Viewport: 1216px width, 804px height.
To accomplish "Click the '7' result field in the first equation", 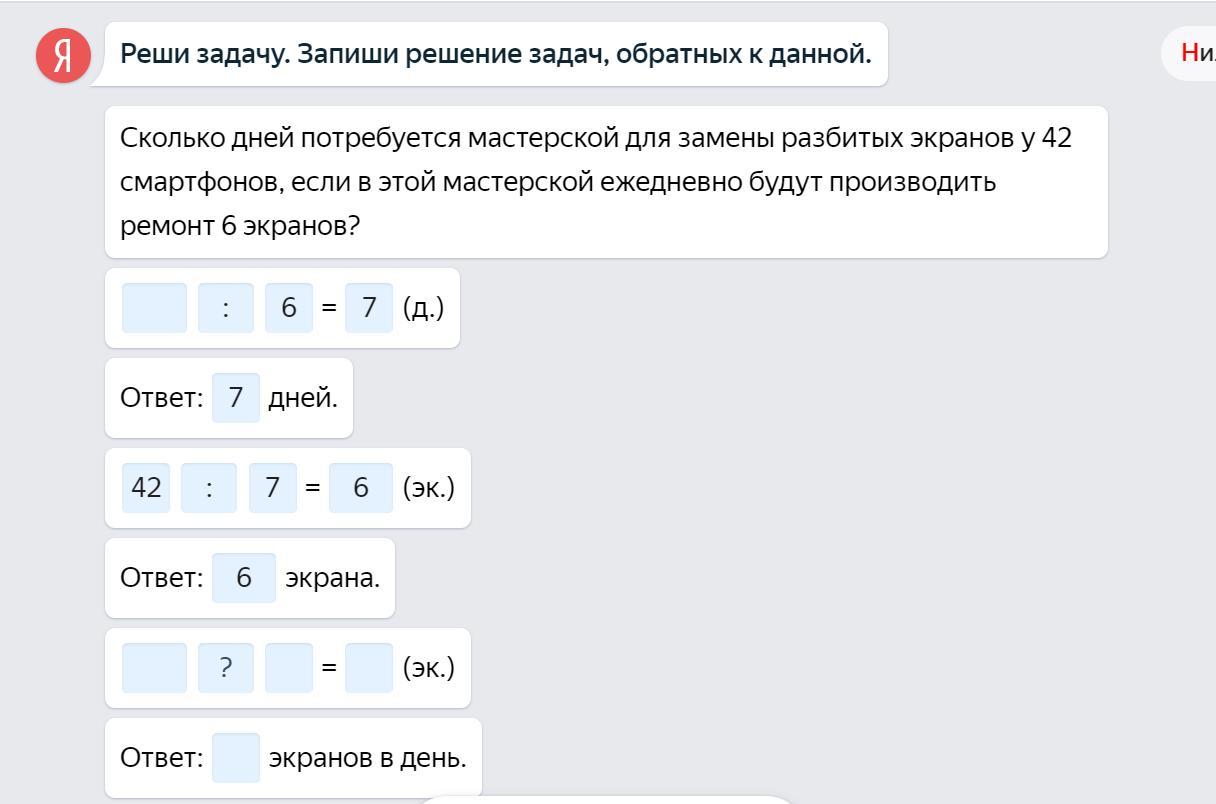I will [369, 308].
